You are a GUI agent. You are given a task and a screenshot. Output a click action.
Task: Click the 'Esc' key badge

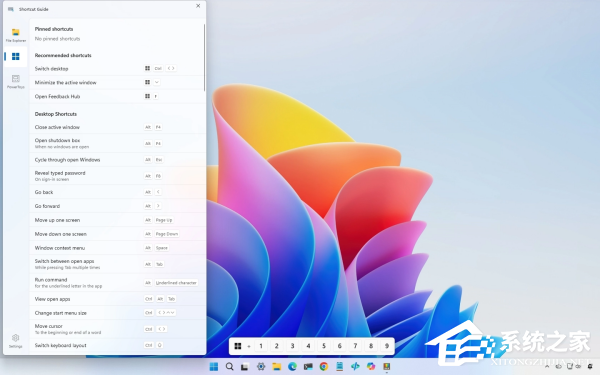click(x=158, y=160)
